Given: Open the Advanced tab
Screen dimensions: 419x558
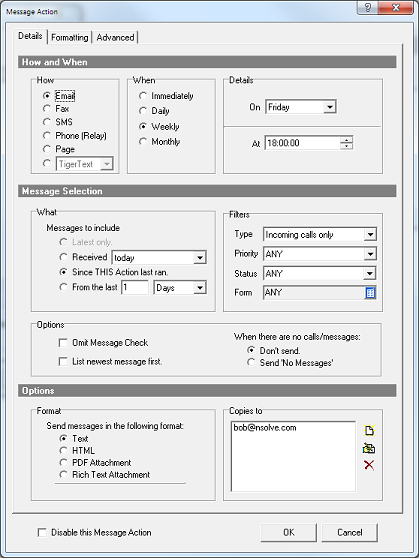Looking at the screenshot, I should click(x=115, y=37).
